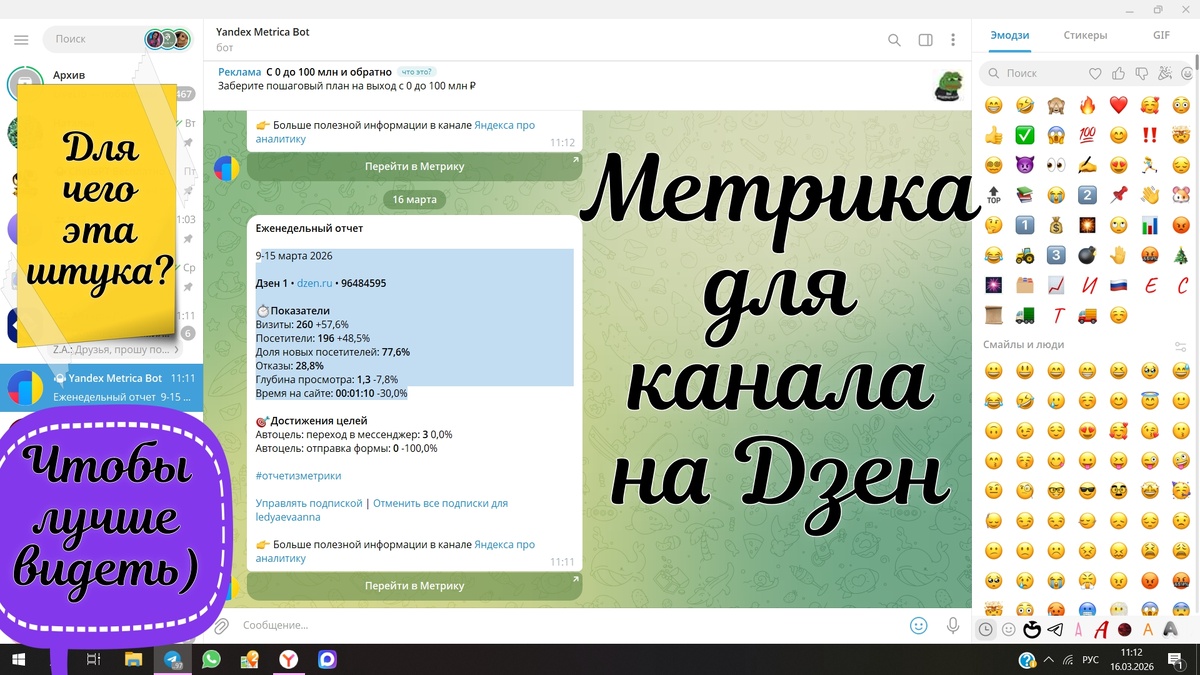Viewport: 1200px width, 675px height.
Task: Select the heart reaction icon in emoji search bar
Action: tap(1095, 73)
